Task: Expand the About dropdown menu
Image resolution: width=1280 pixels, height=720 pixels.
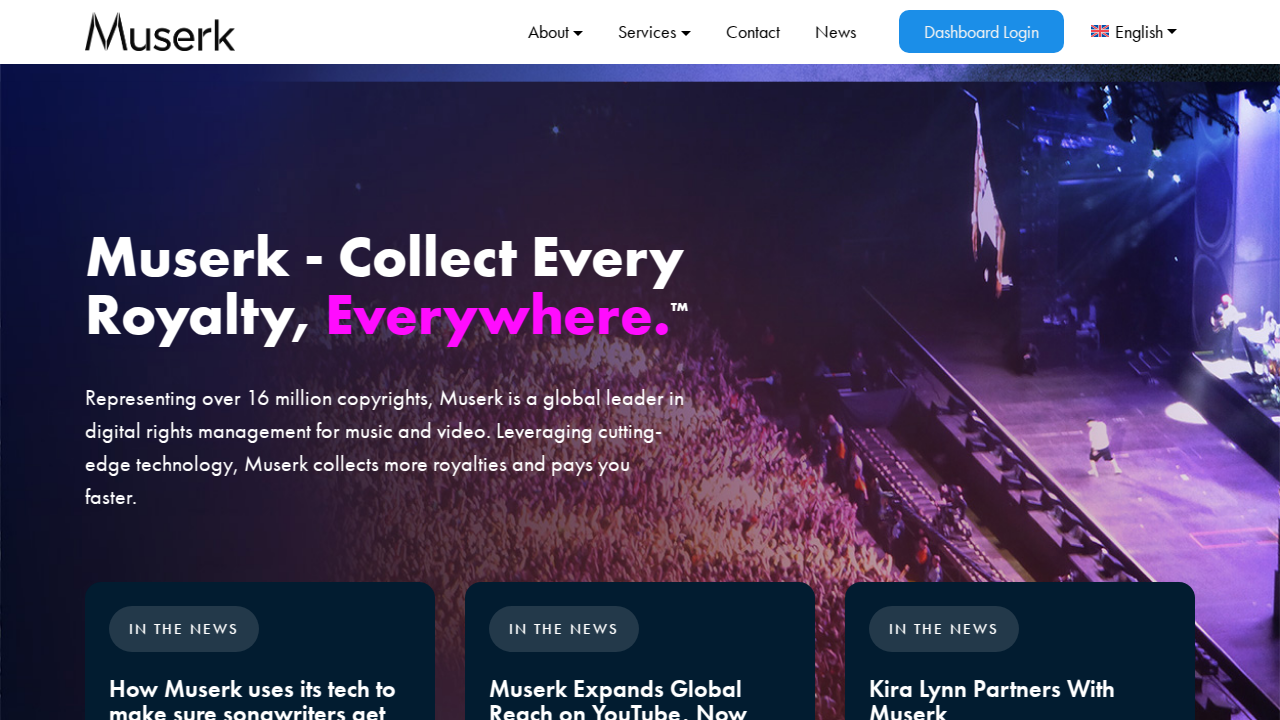Action: click(555, 32)
